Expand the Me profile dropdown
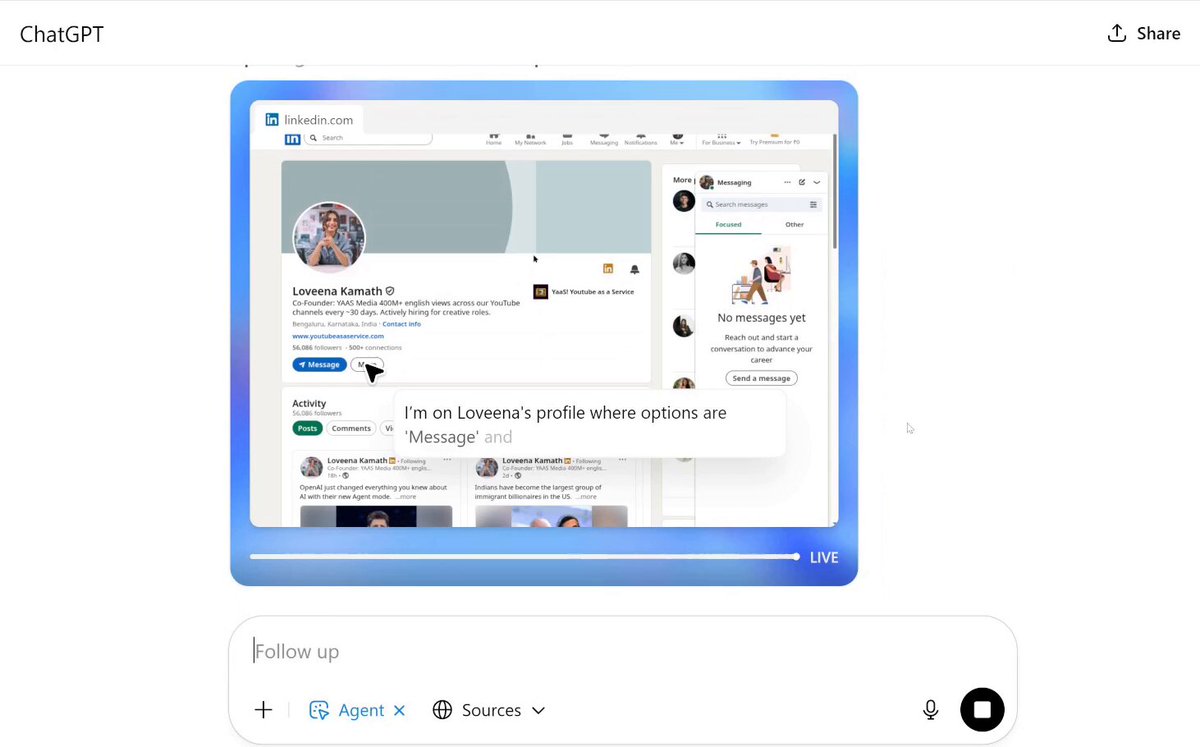1200x747 pixels. (677, 138)
